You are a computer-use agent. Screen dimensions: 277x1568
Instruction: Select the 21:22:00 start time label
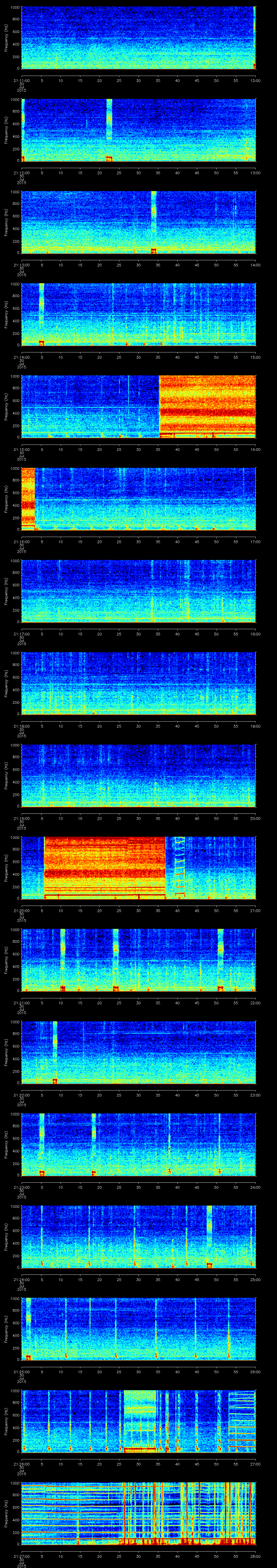click(21, 1095)
